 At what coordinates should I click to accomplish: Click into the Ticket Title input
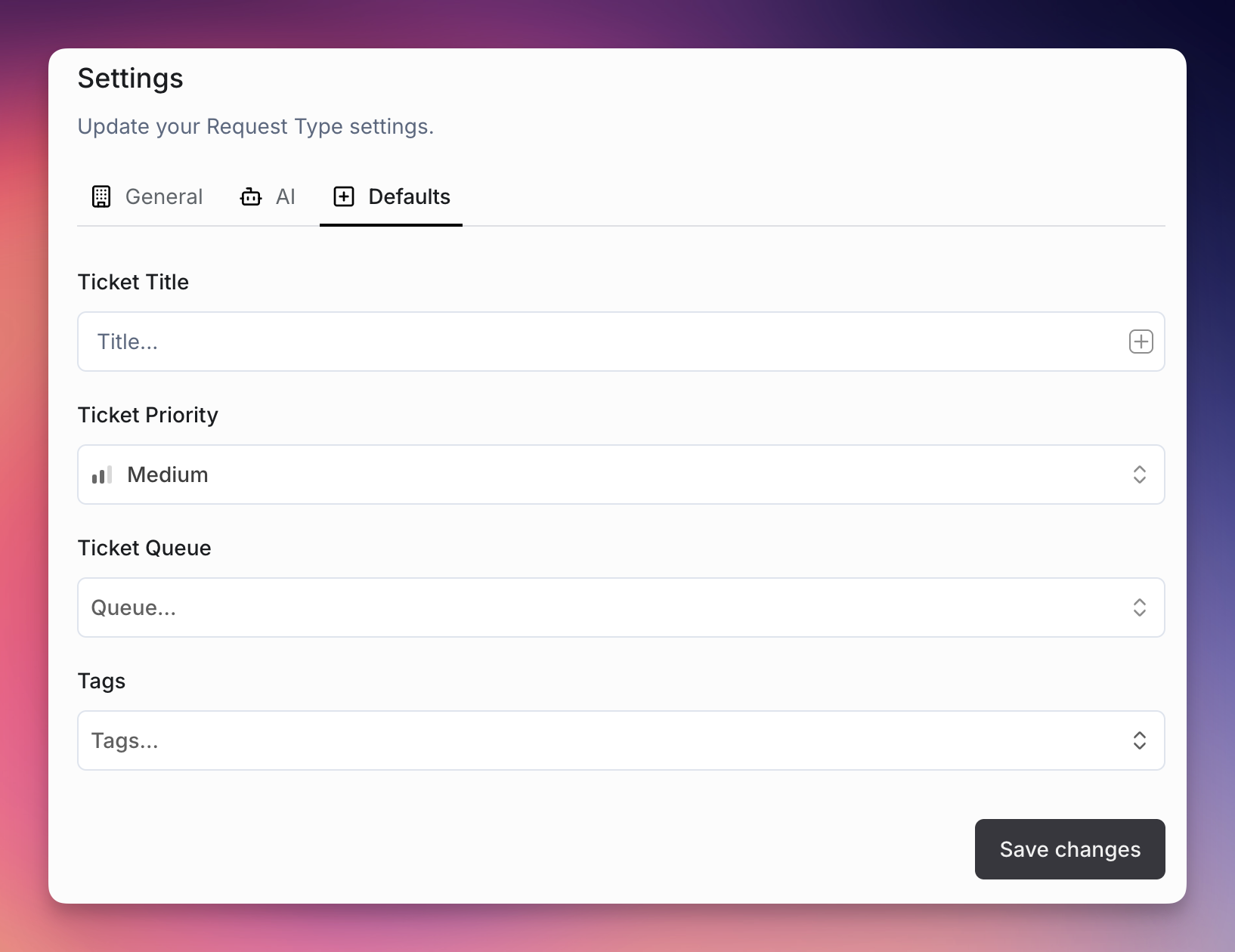click(x=621, y=342)
